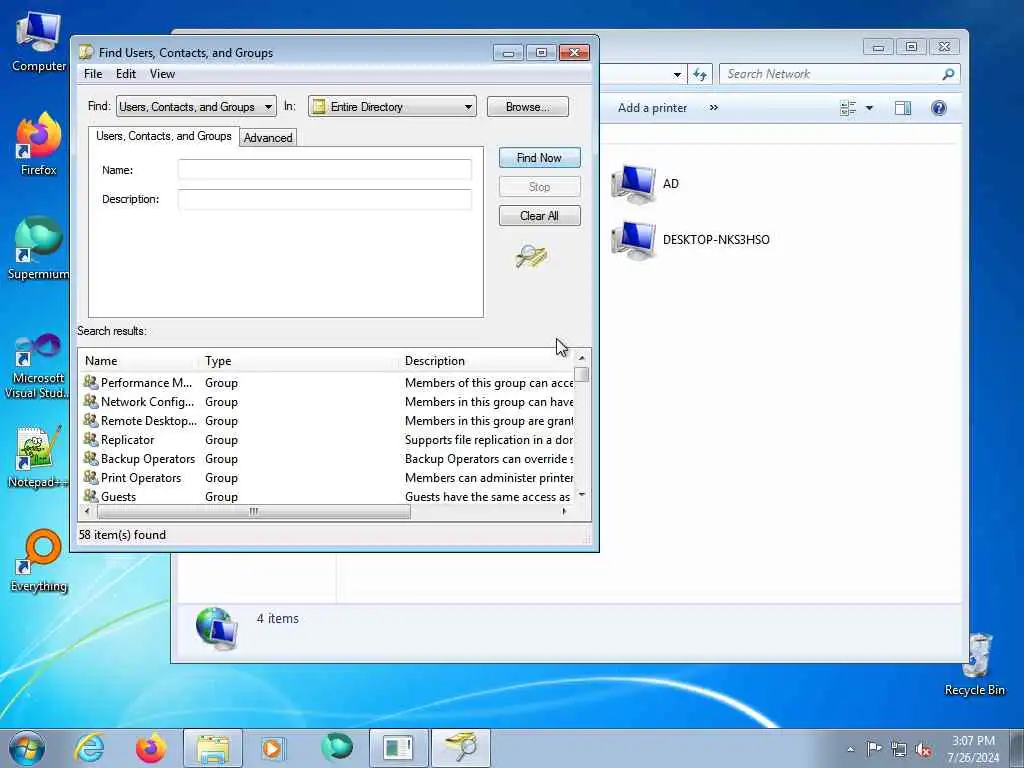Viewport: 1024px width, 768px height.
Task: Click the Clear All button
Action: click(539, 216)
